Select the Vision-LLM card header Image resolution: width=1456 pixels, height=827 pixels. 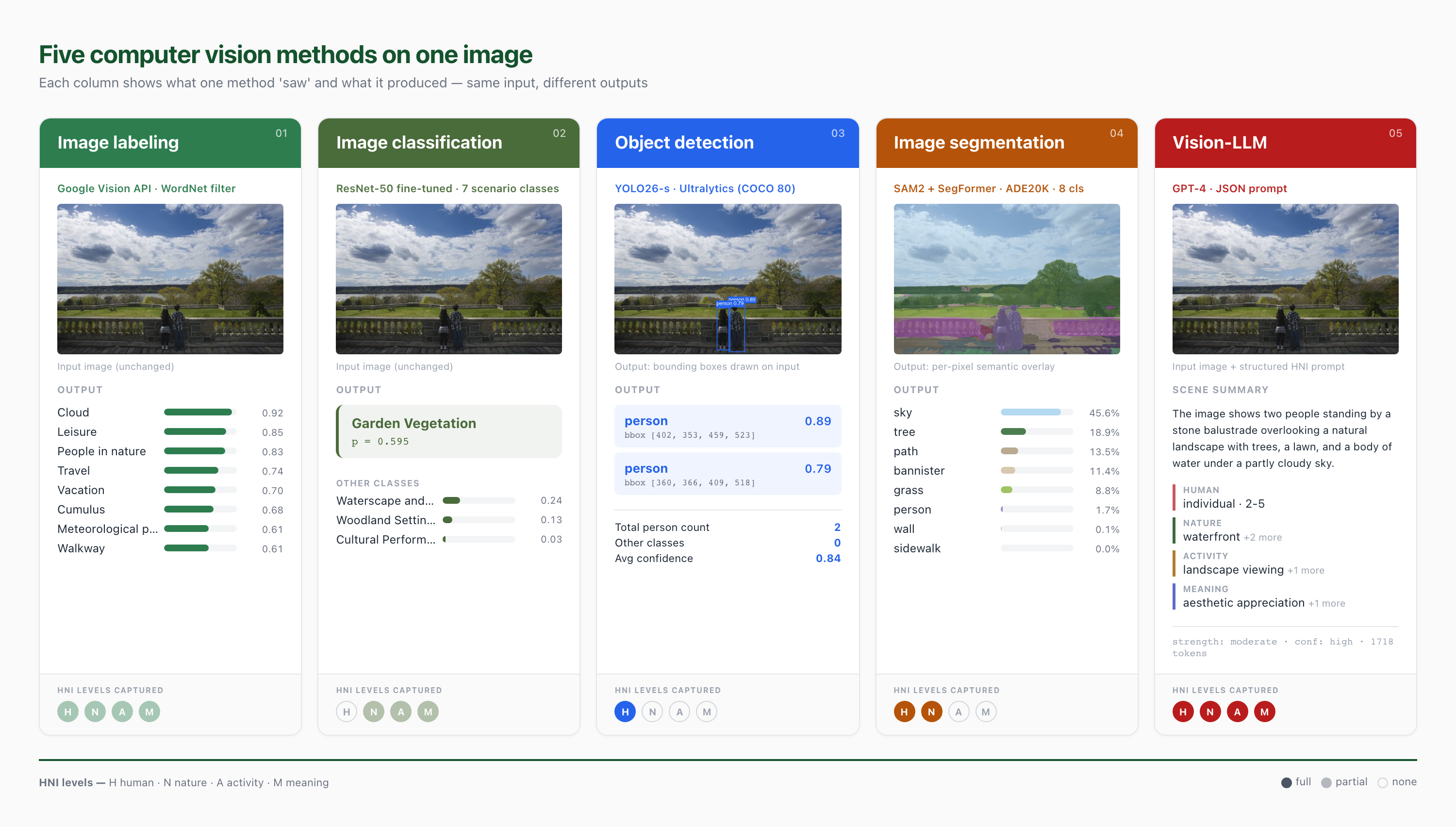(x=1286, y=143)
